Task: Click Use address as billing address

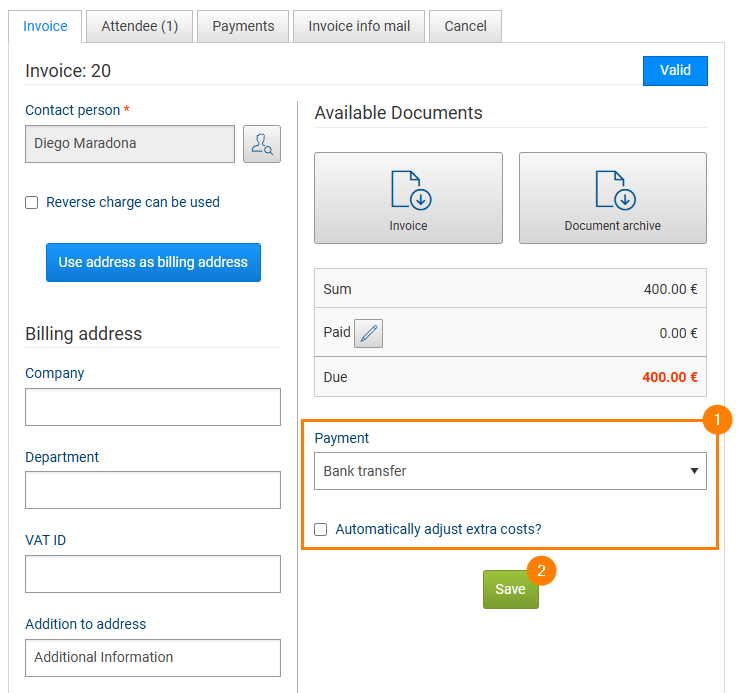Action: (x=153, y=262)
